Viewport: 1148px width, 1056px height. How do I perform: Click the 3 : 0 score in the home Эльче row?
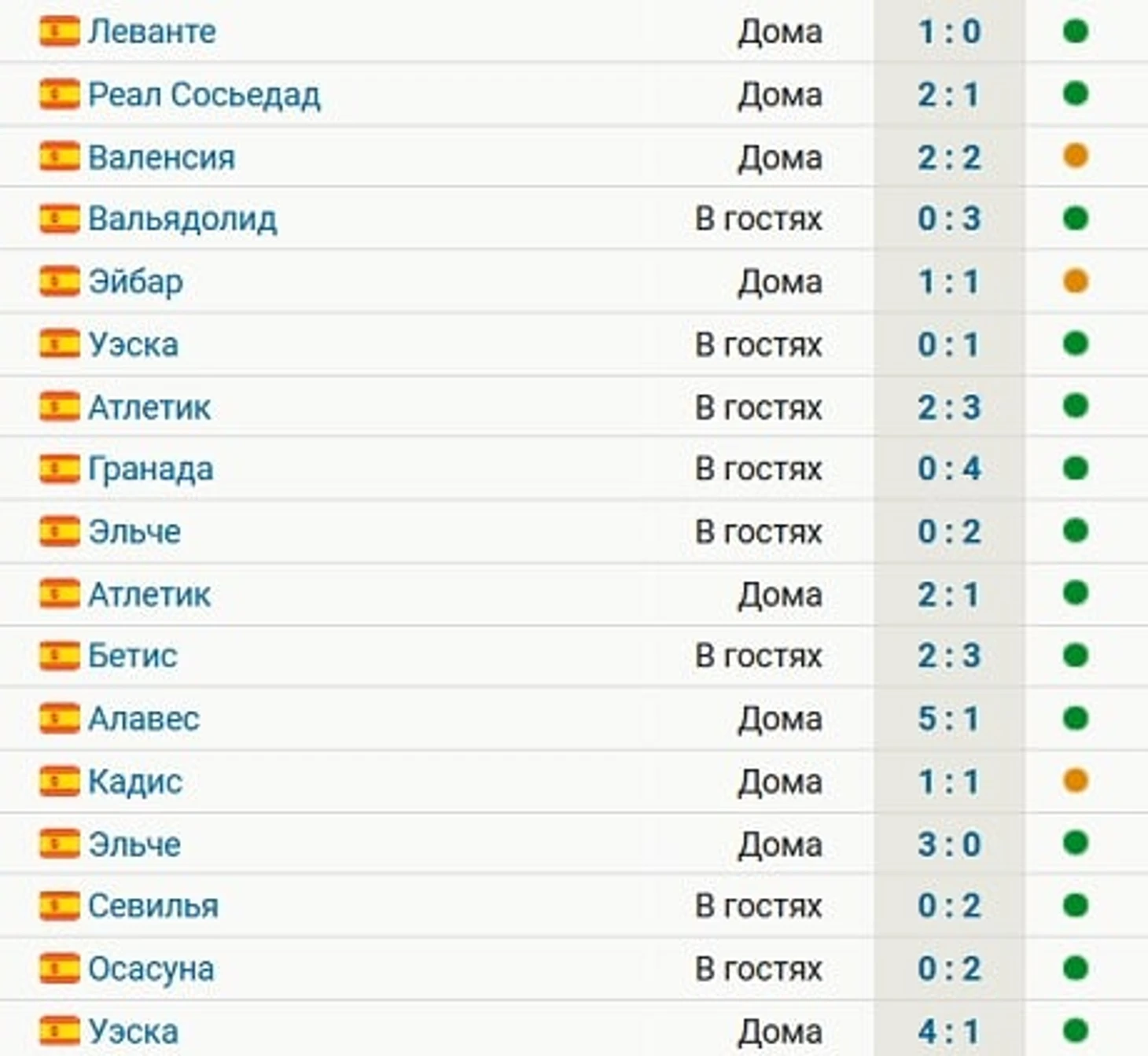tap(949, 844)
